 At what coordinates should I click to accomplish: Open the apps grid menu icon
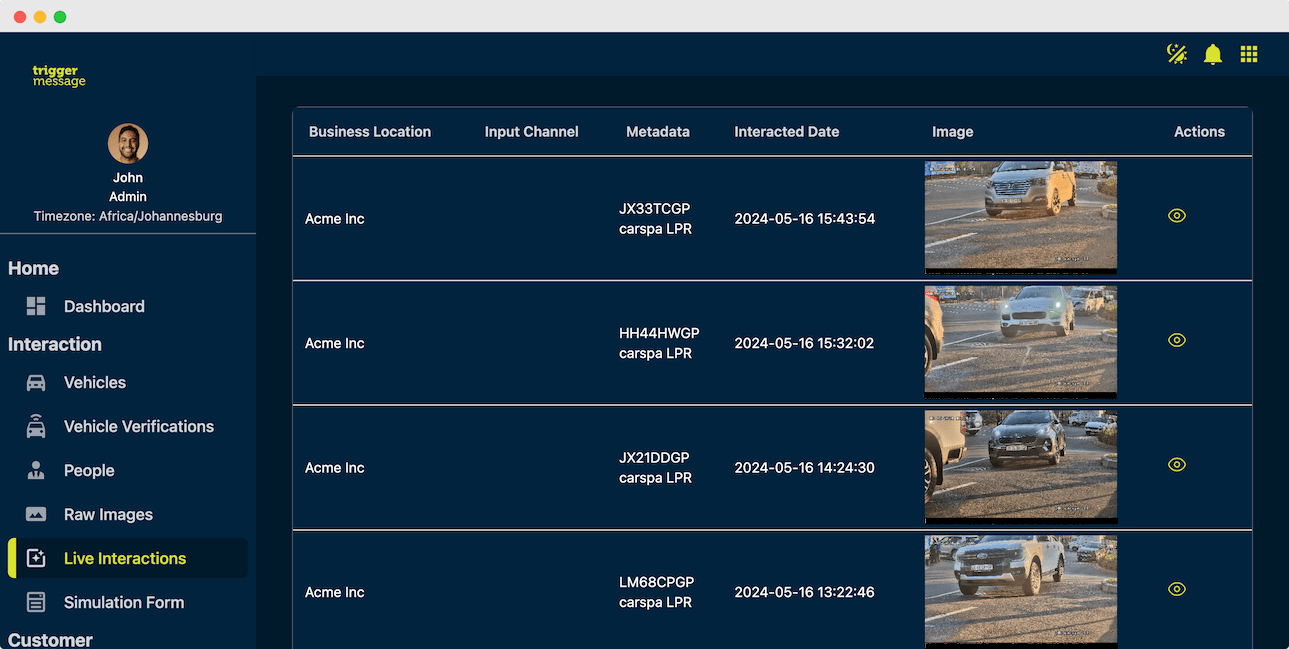tap(1249, 54)
